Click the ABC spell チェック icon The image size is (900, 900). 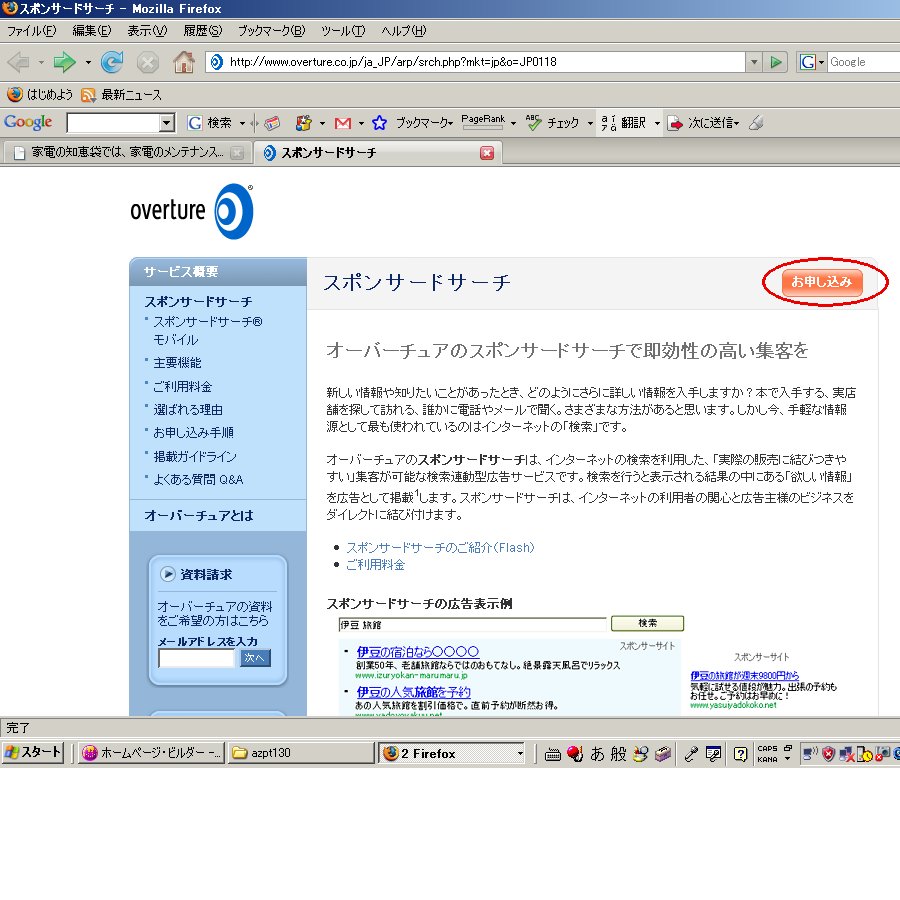click(x=533, y=122)
